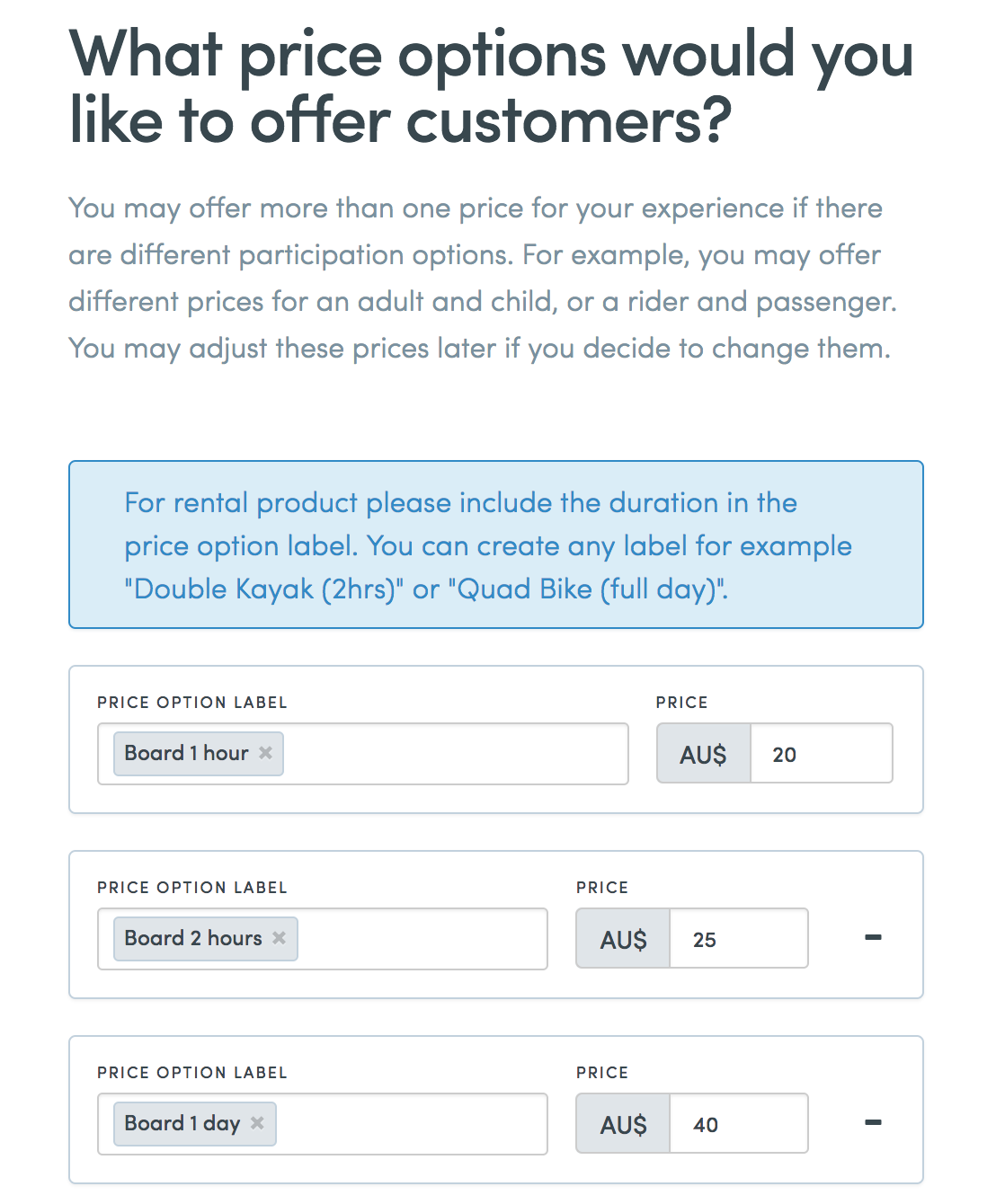Select the 'Board 1 day' tag

point(182,1123)
